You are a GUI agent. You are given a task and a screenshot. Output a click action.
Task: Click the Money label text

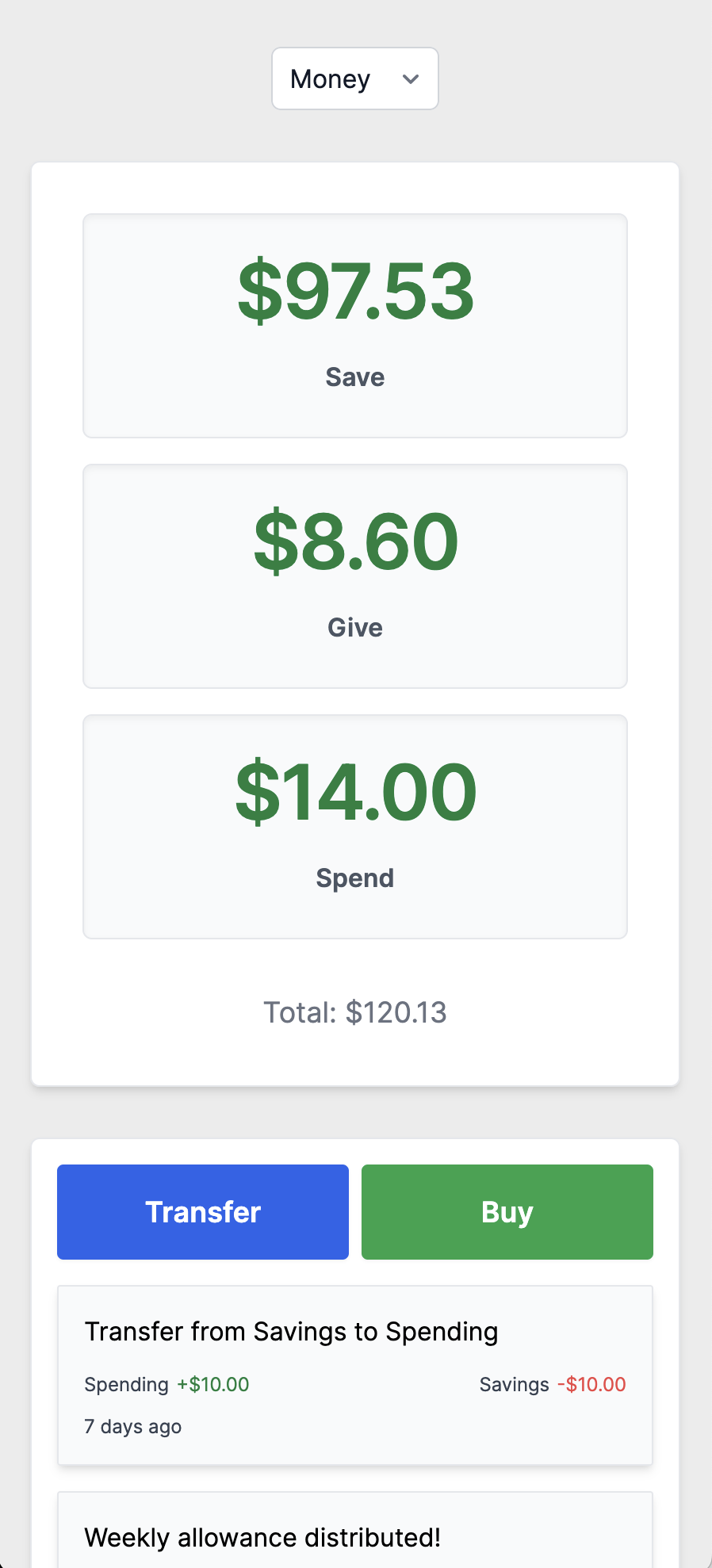330,79
